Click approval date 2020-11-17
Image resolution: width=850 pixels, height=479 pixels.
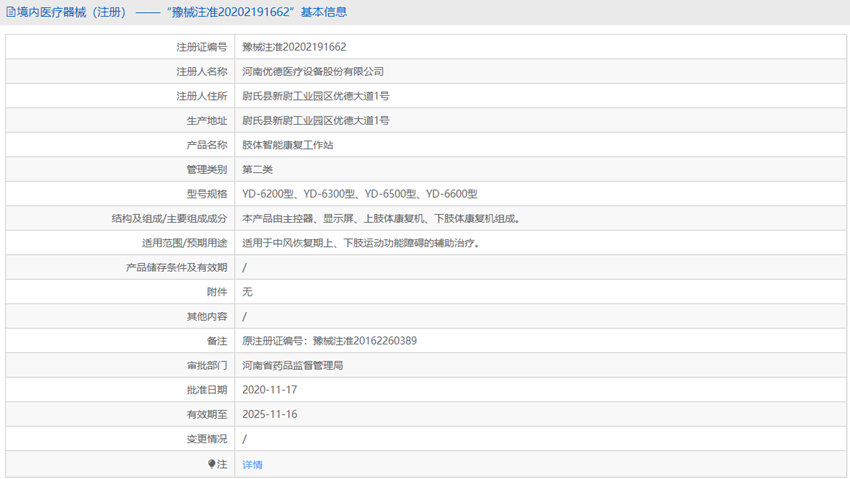(269, 390)
